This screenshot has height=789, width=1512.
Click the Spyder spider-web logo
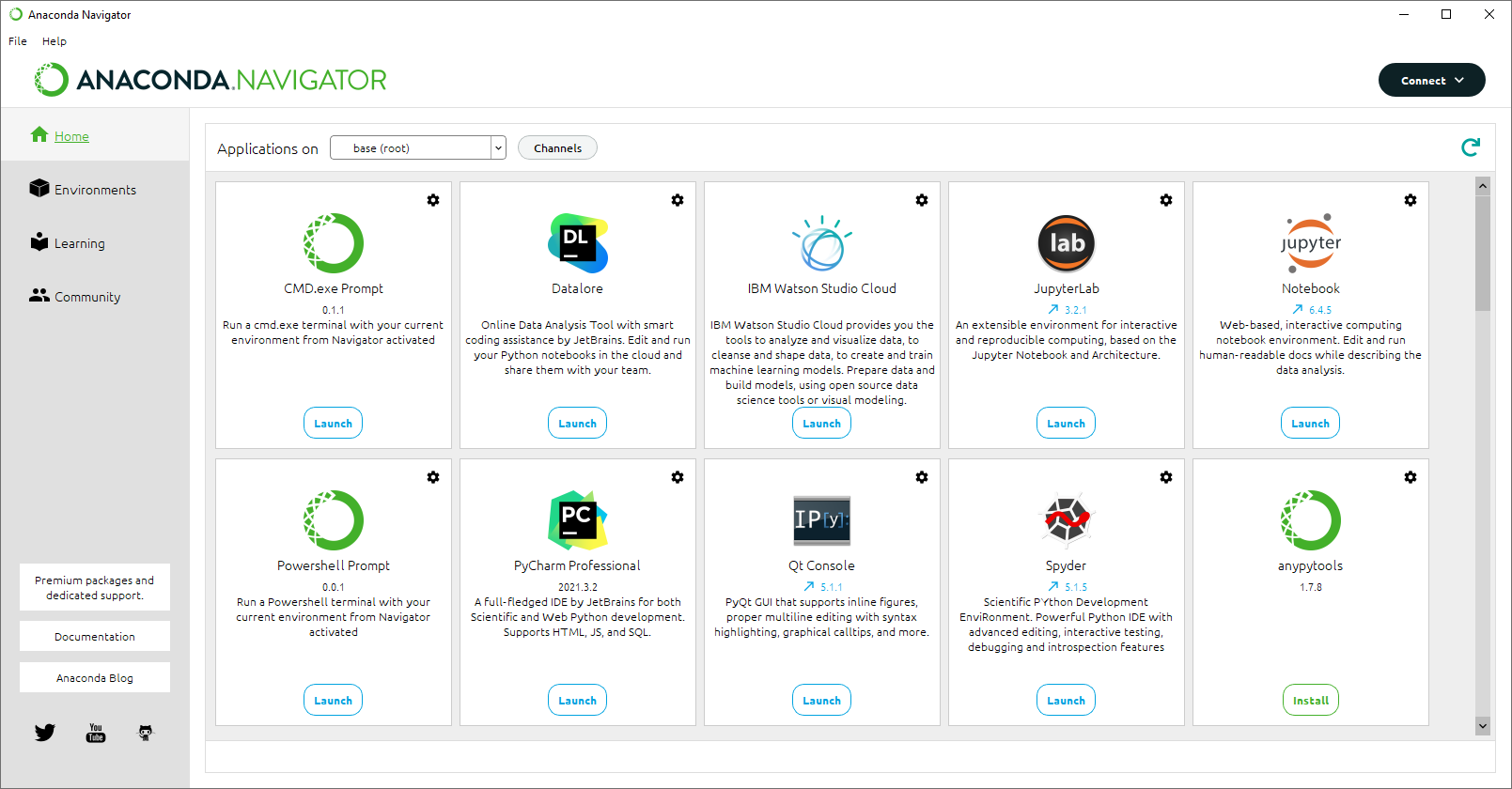click(1067, 520)
